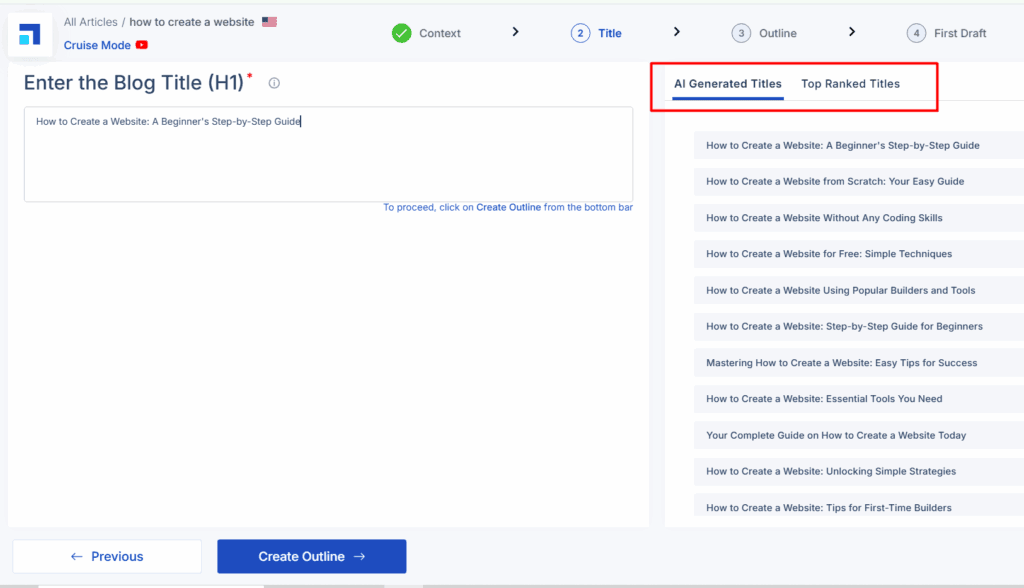Switch to the AI Generated Titles tab

[727, 84]
